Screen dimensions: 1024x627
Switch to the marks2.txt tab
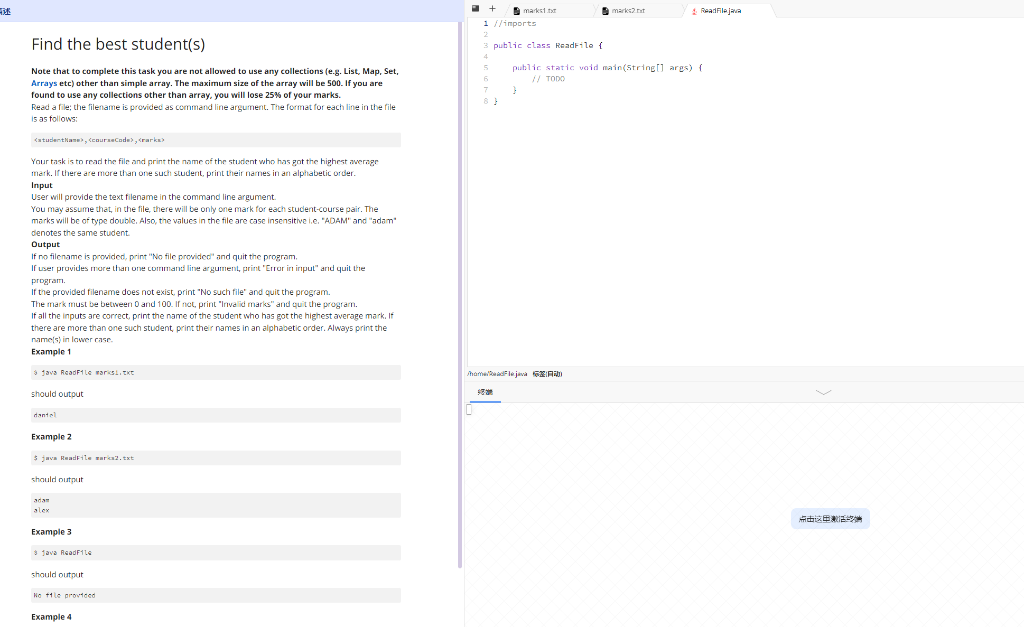pos(628,11)
